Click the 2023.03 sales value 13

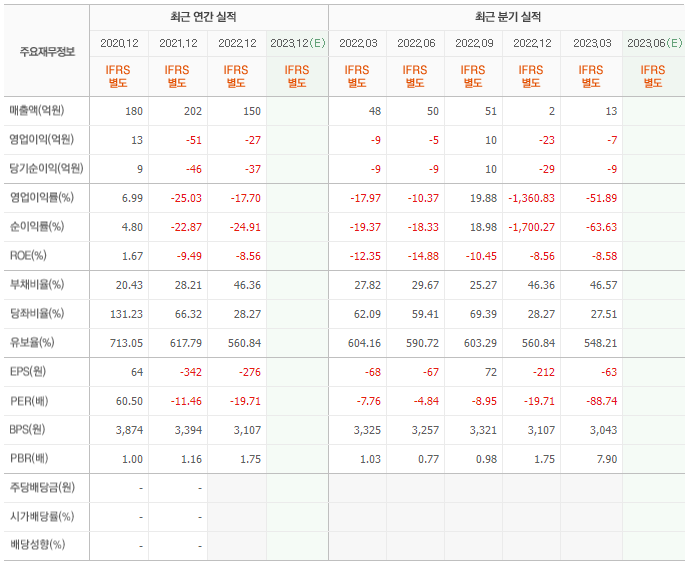coord(611,111)
